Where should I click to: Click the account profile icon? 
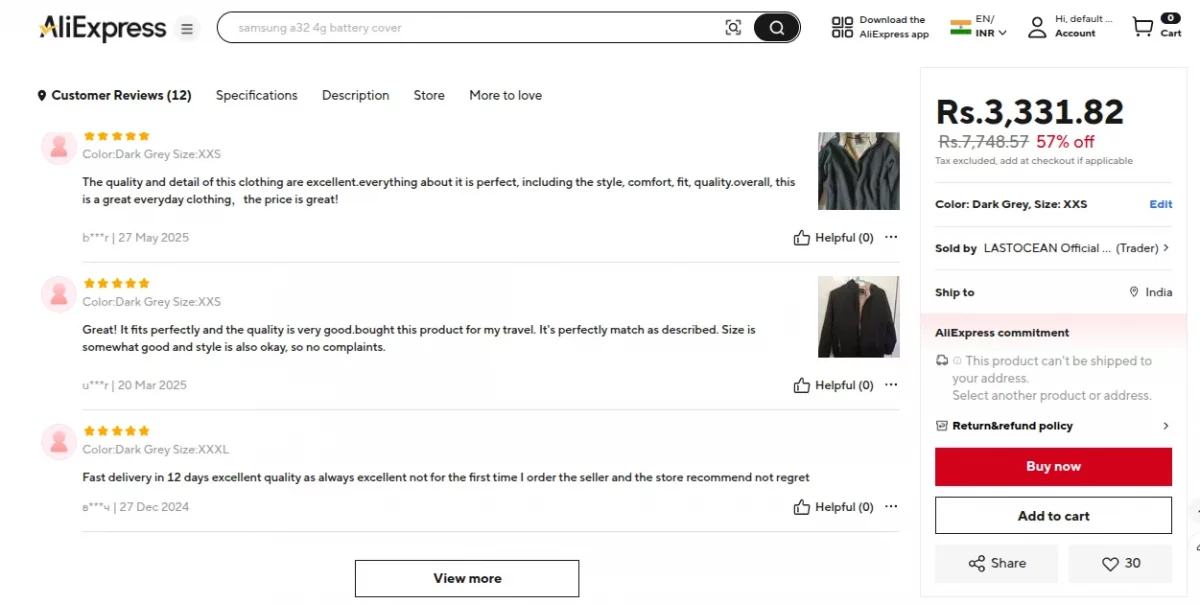(x=1037, y=27)
